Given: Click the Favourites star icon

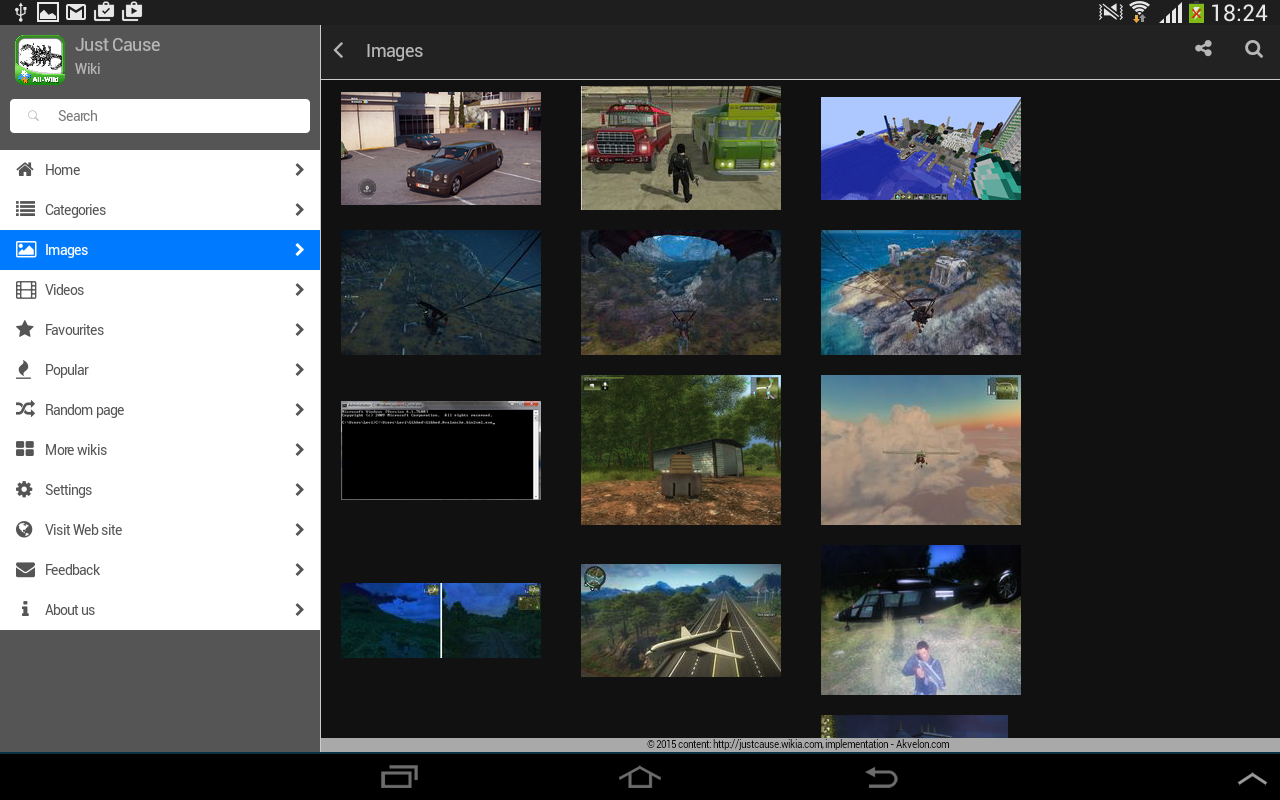Looking at the screenshot, I should tap(25, 330).
